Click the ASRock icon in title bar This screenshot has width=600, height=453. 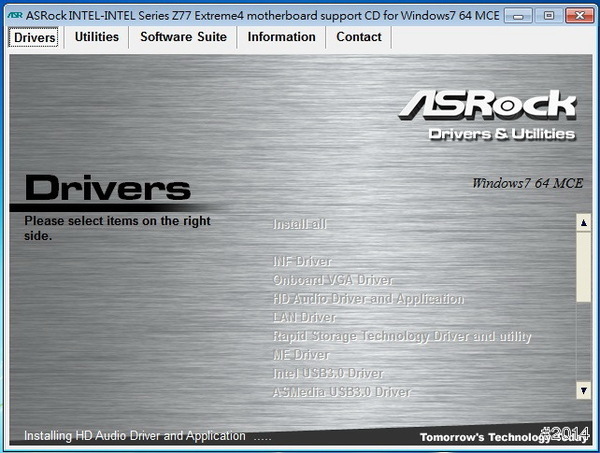click(15, 15)
